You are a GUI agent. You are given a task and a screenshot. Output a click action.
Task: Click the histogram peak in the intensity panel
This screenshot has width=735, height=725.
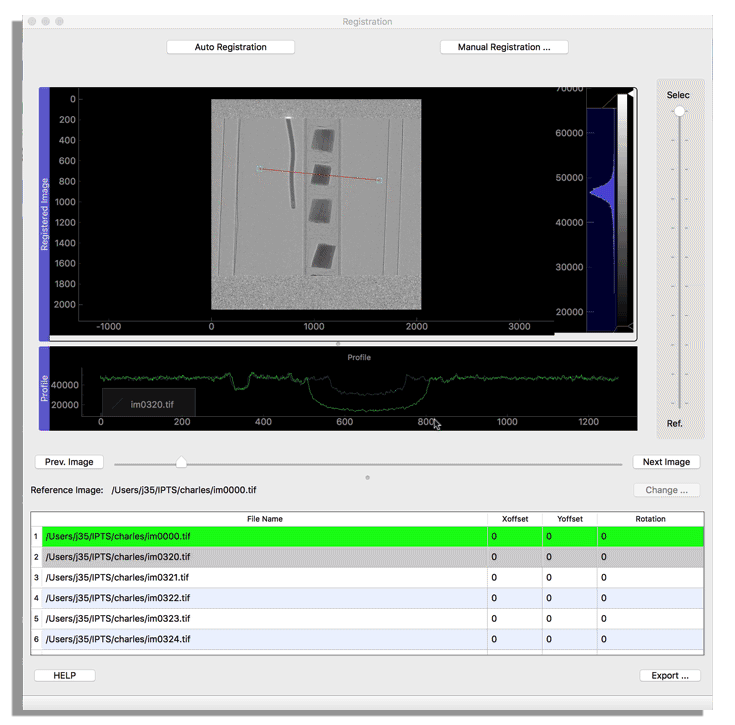pos(598,192)
